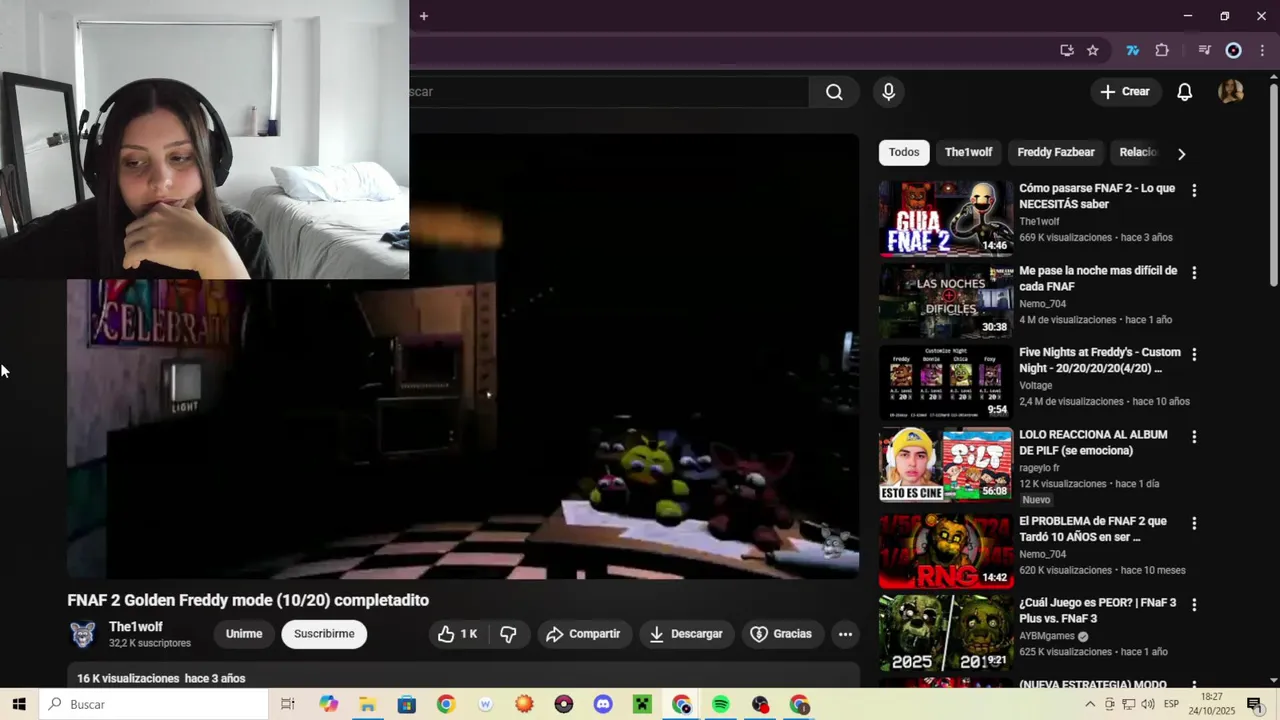Show hidden system tray icons chevron
Image resolution: width=1280 pixels, height=720 pixels.
tap(1090, 704)
